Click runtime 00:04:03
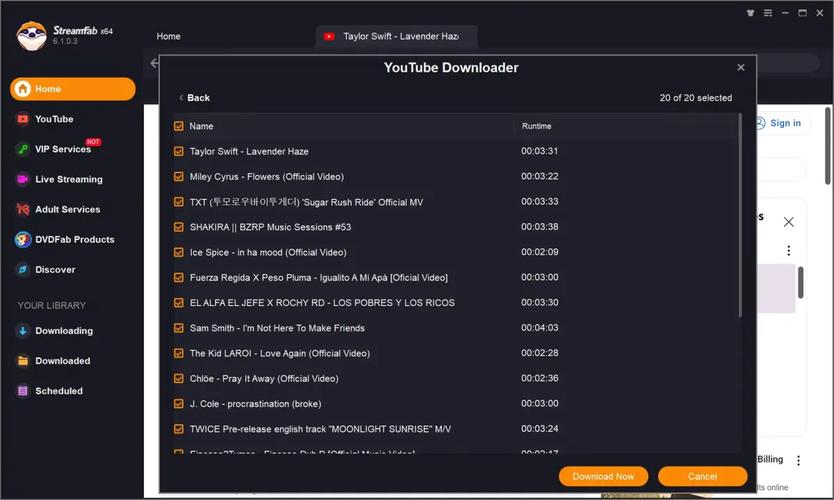 point(539,328)
